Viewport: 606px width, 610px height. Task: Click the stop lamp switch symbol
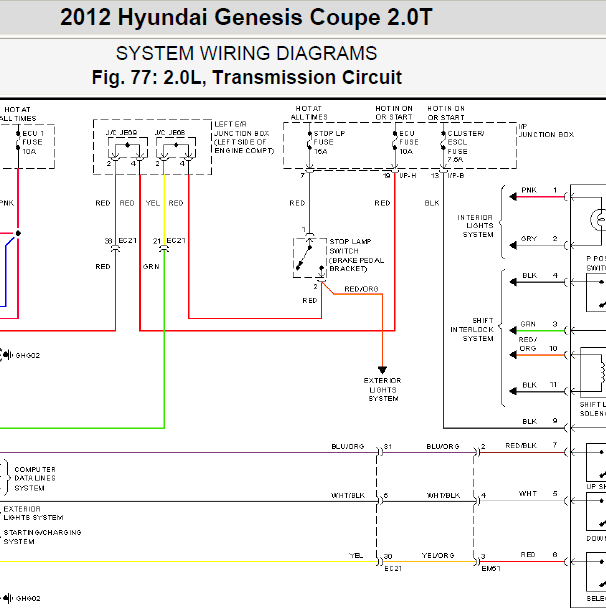tap(310, 258)
